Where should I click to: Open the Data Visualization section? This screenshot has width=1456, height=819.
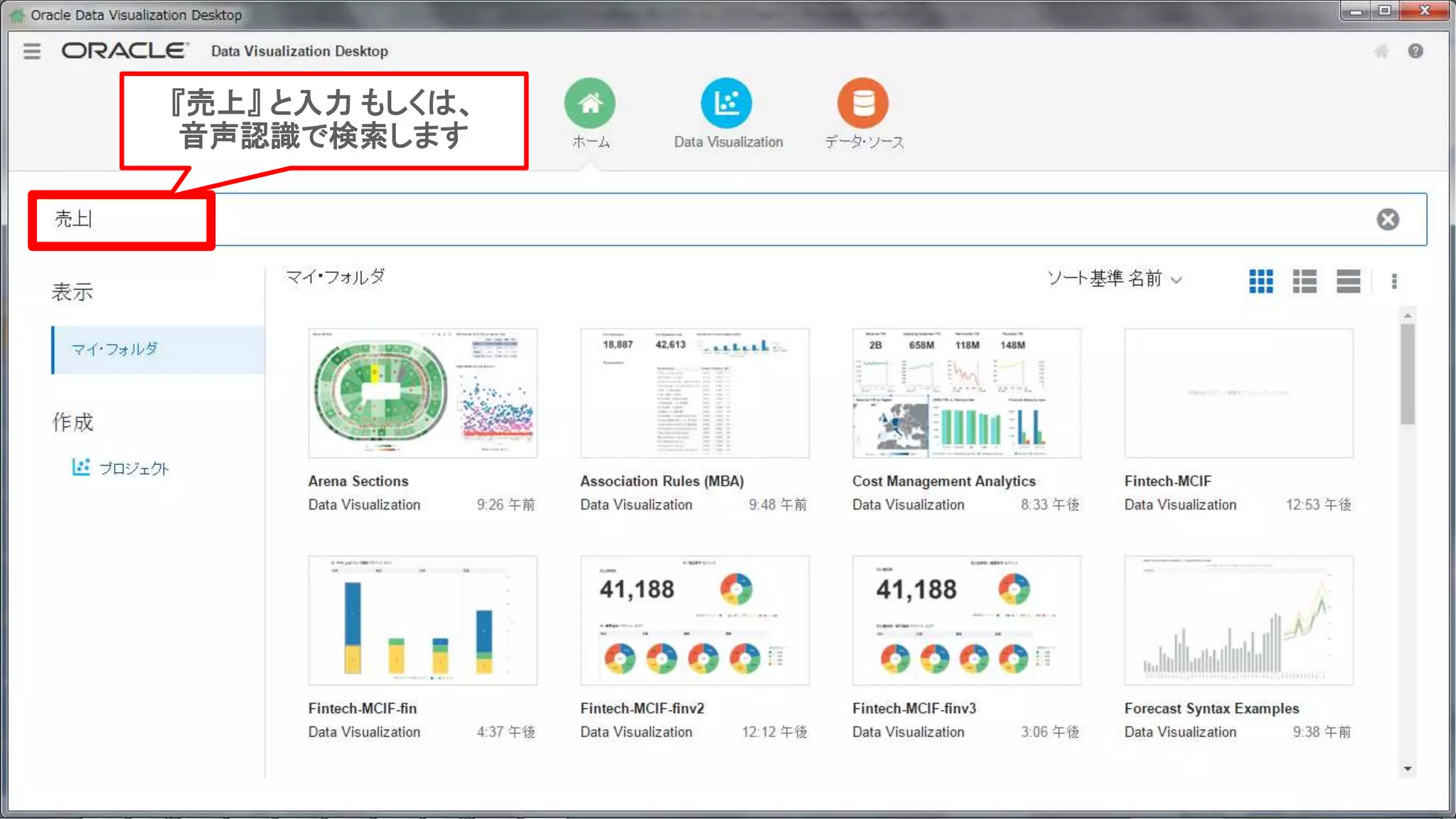click(728, 114)
